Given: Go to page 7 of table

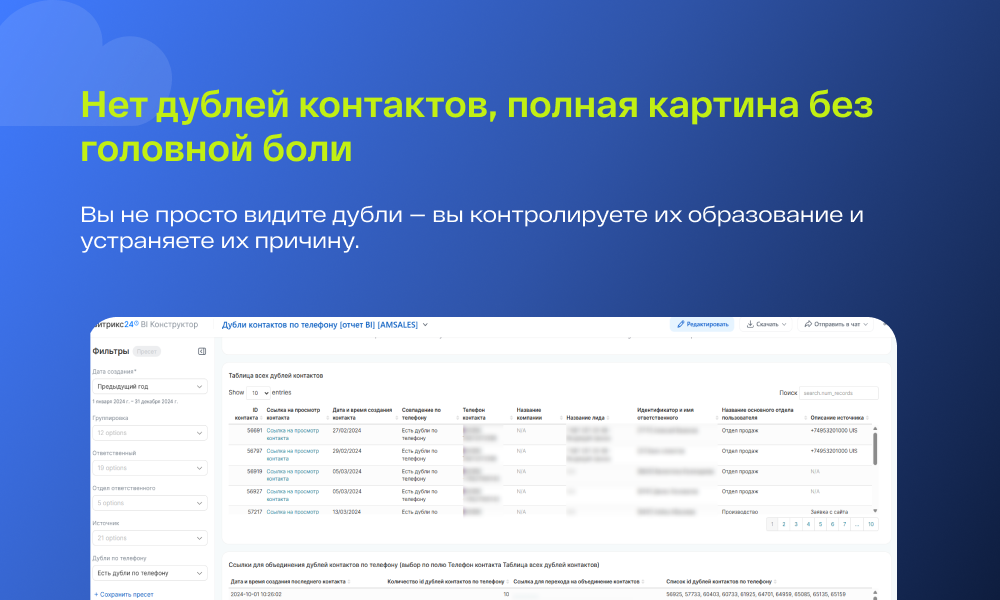Looking at the screenshot, I should [844, 524].
